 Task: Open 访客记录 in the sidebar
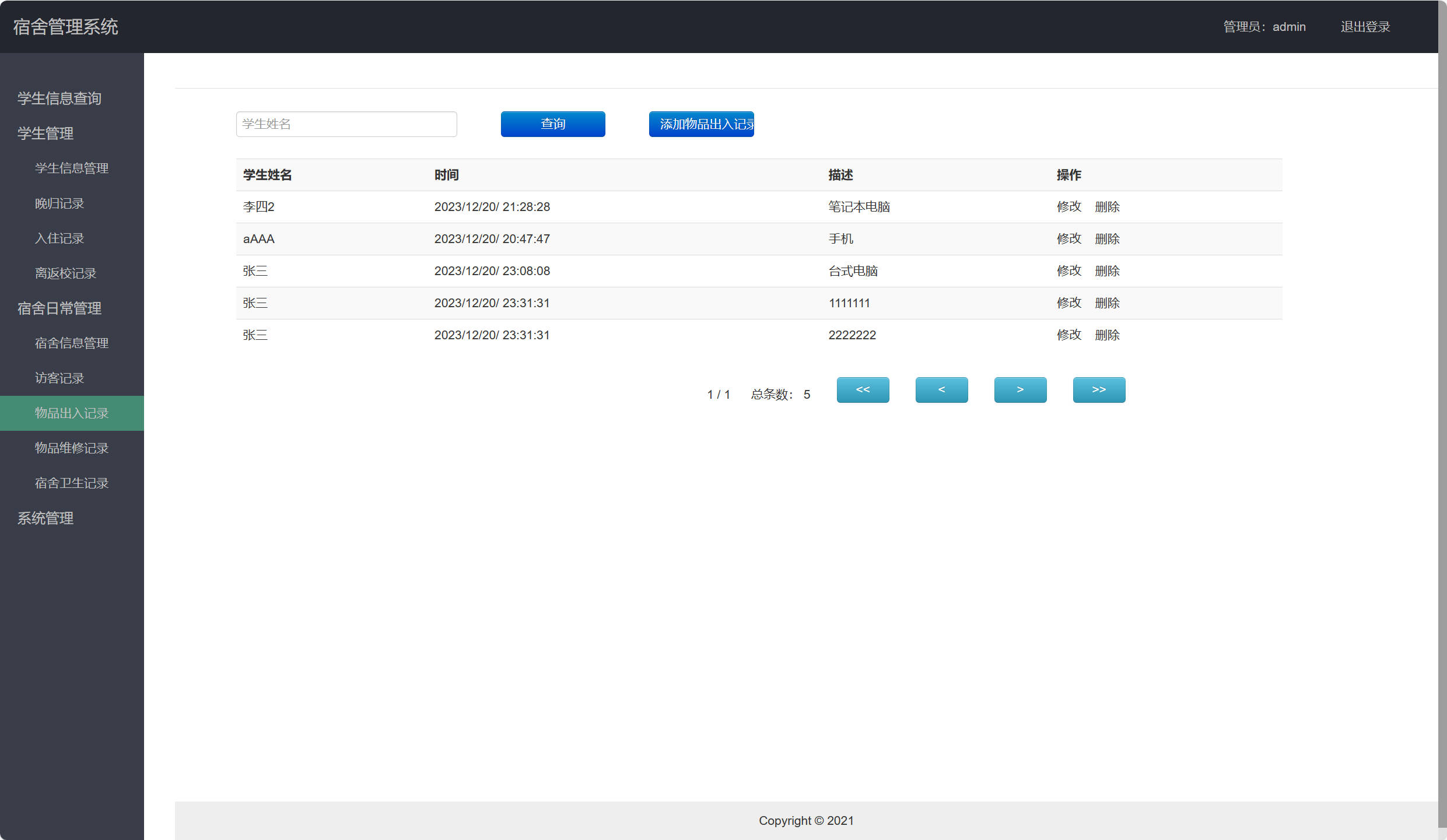tap(59, 378)
